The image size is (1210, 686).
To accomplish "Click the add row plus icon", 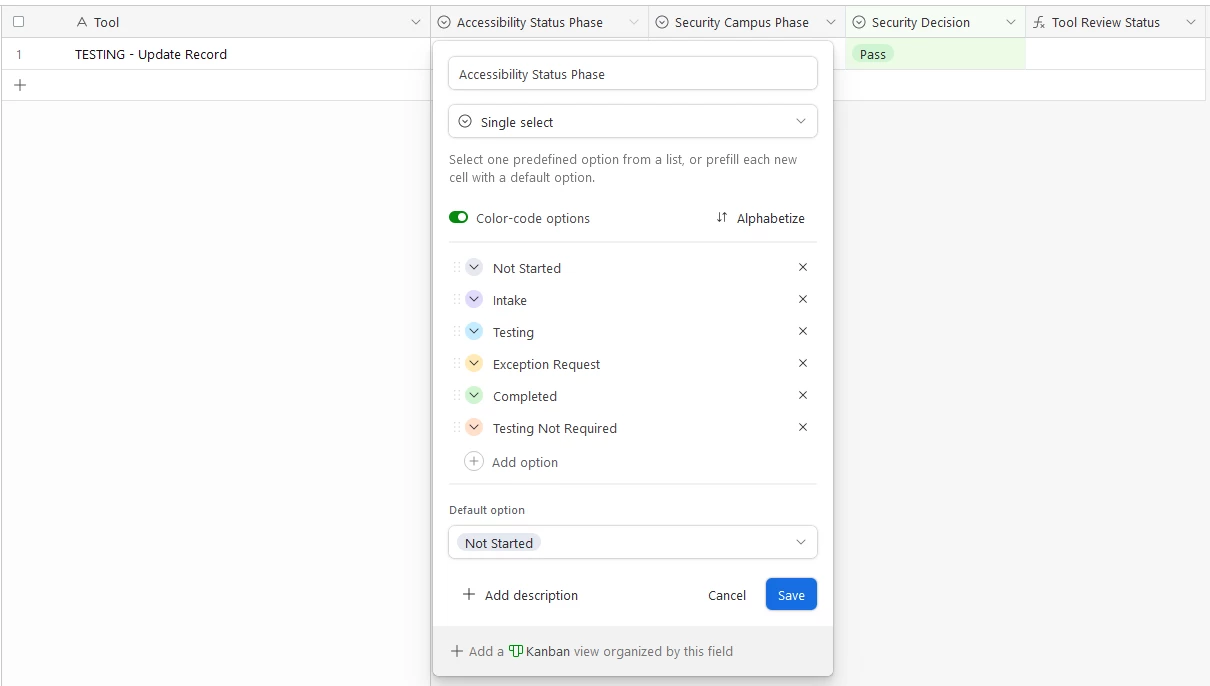I will coord(20,86).
